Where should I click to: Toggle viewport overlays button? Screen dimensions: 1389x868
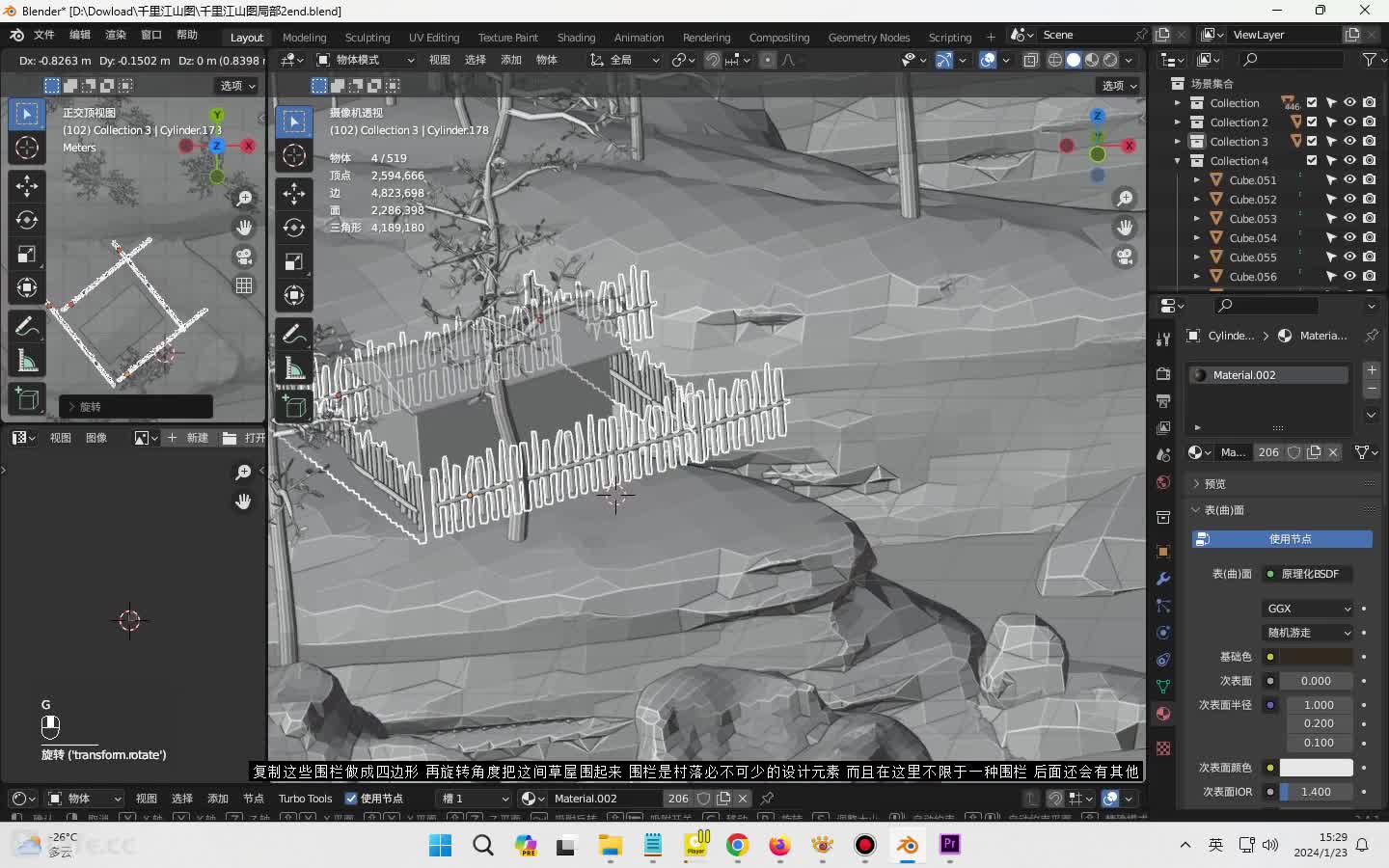pyautogui.click(x=988, y=60)
